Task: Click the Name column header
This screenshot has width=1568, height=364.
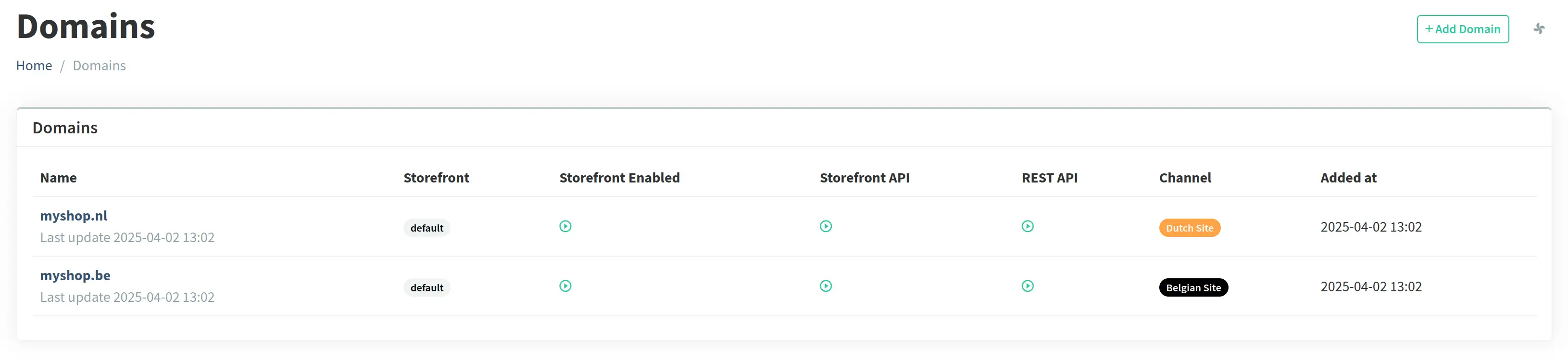Action: pyautogui.click(x=59, y=178)
